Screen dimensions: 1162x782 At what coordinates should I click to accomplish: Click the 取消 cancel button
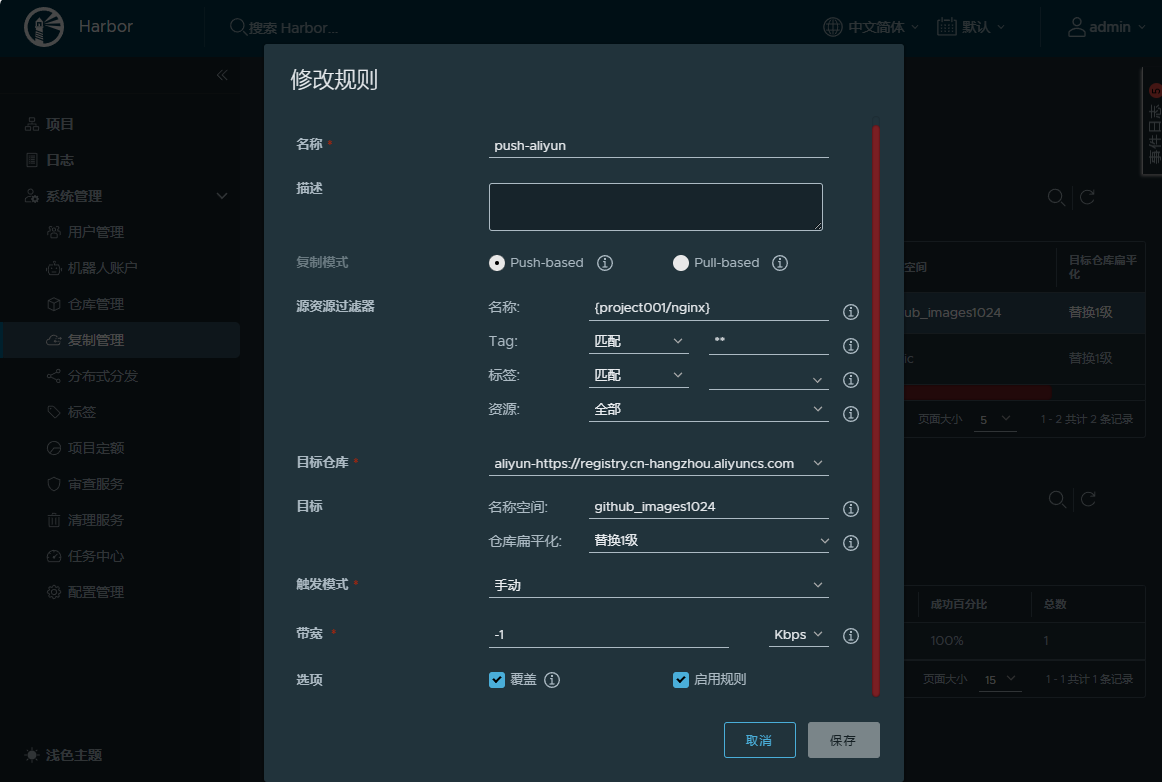(x=760, y=740)
